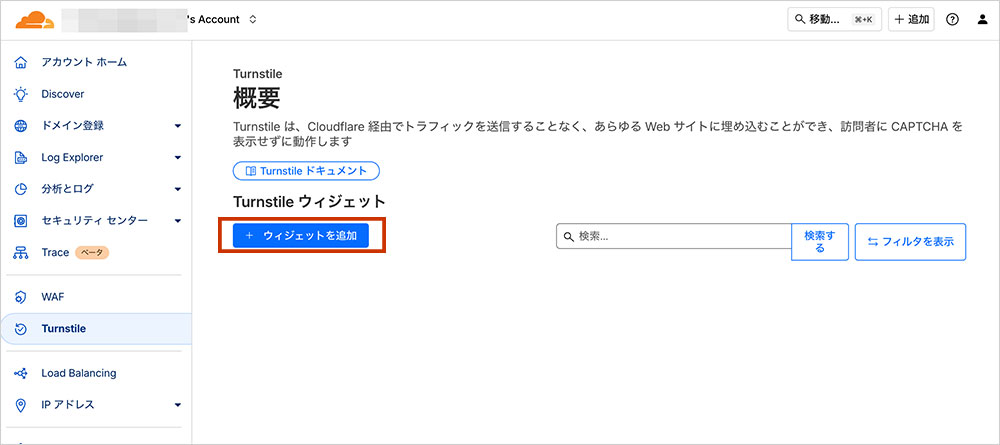The height and width of the screenshot is (445, 1000).
Task: Select Turnstile in the sidebar
Action: click(x=63, y=329)
